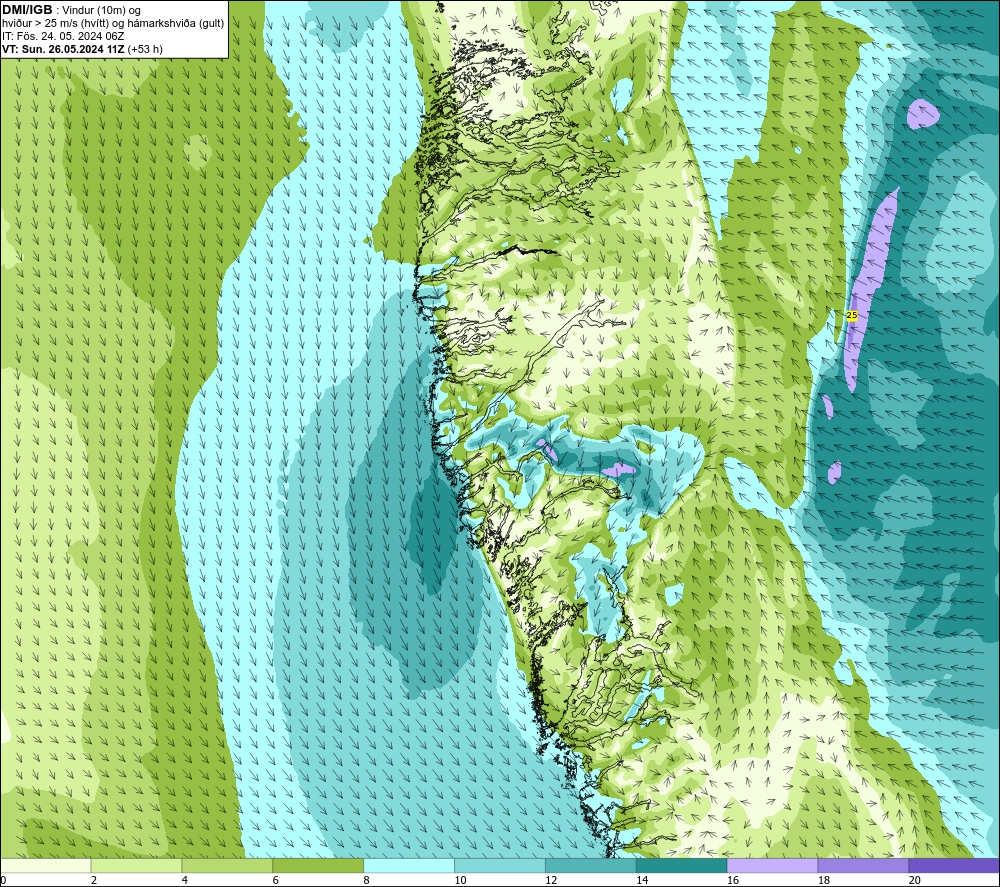The height and width of the screenshot is (887, 1000).
Task: Select the 18-20 m/s medium purple swatch
Action: (x=864, y=865)
